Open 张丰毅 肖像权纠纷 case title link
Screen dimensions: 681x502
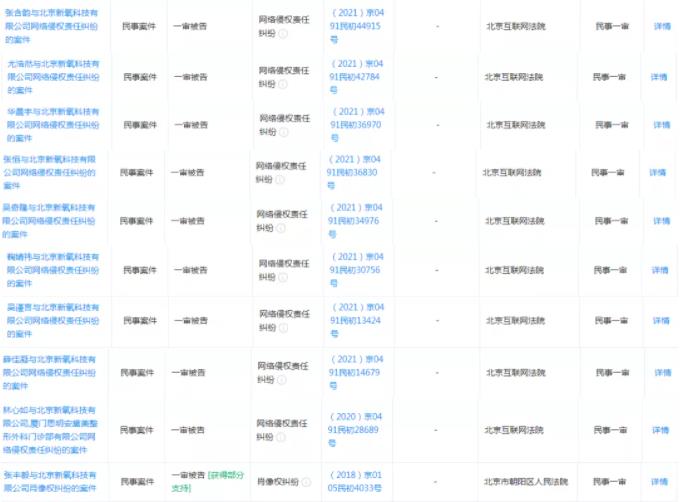point(50,482)
